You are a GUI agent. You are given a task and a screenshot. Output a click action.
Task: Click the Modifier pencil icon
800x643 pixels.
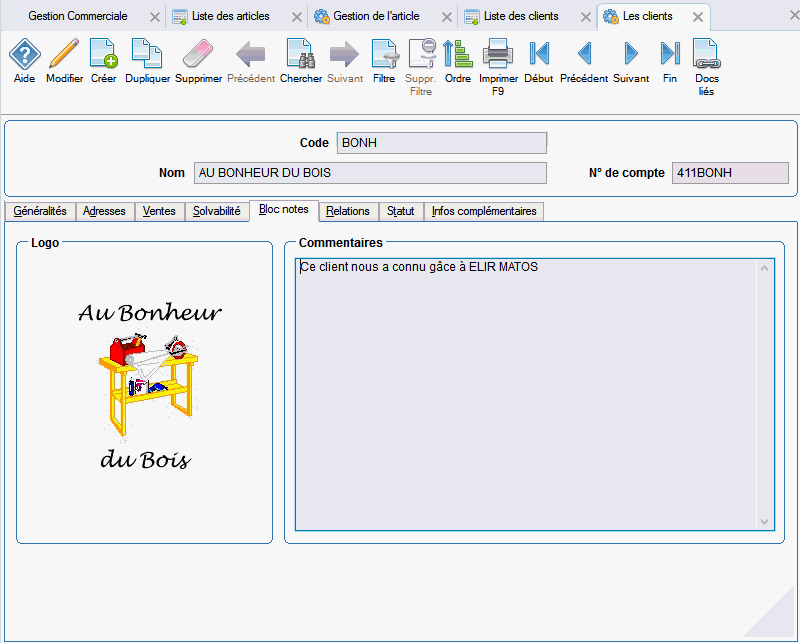[x=64, y=55]
